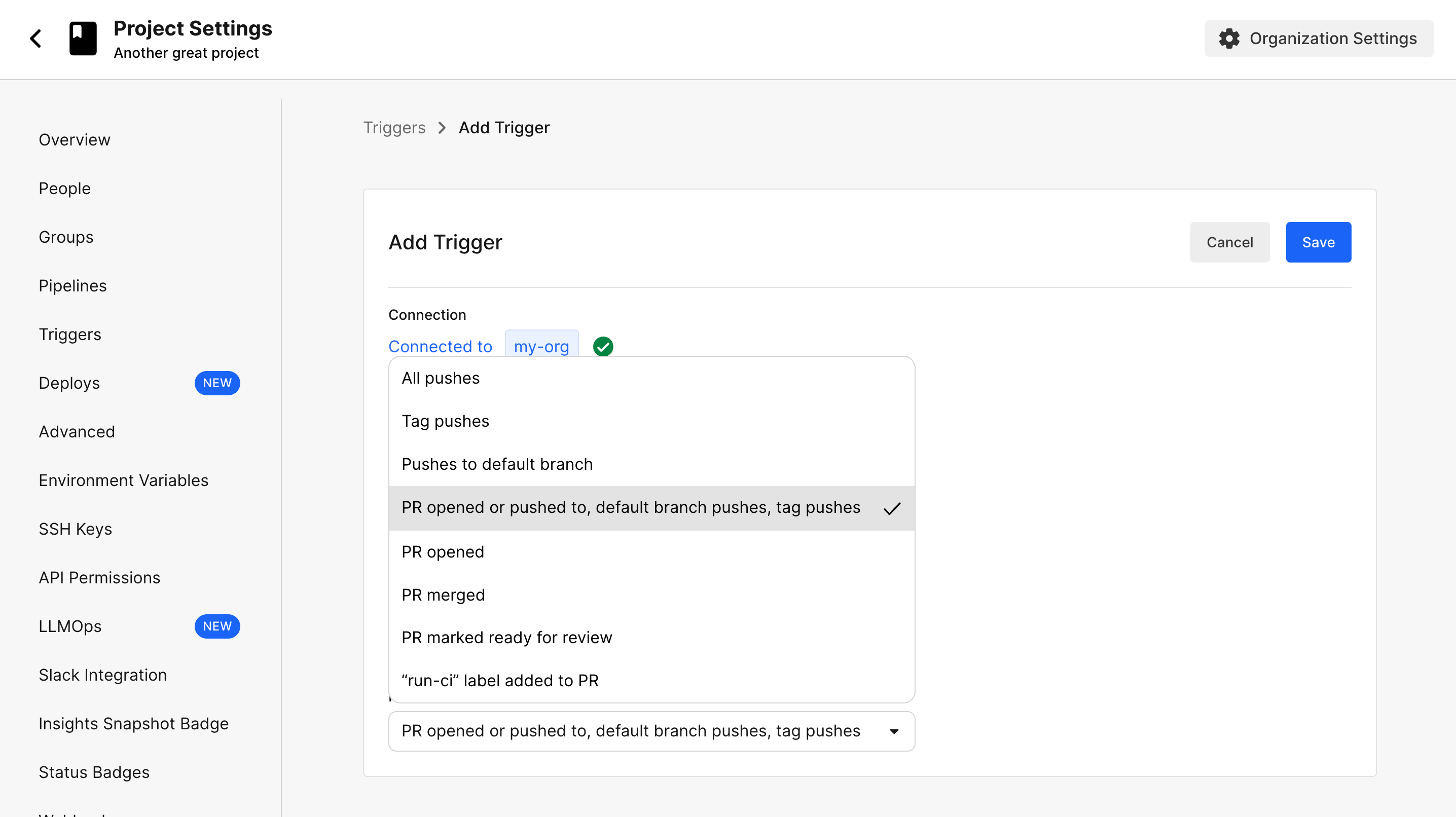Click the NEW badge beside LLMOps
The height and width of the screenshot is (817, 1456).
click(x=217, y=626)
